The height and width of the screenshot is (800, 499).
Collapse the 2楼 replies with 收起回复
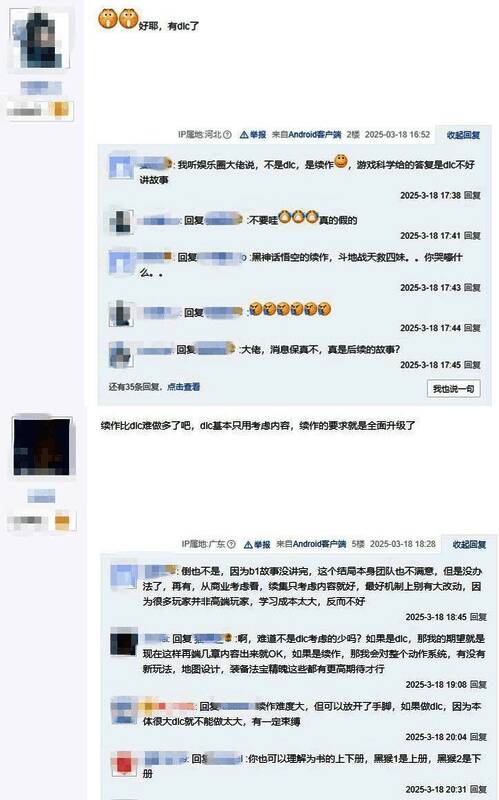point(463,135)
